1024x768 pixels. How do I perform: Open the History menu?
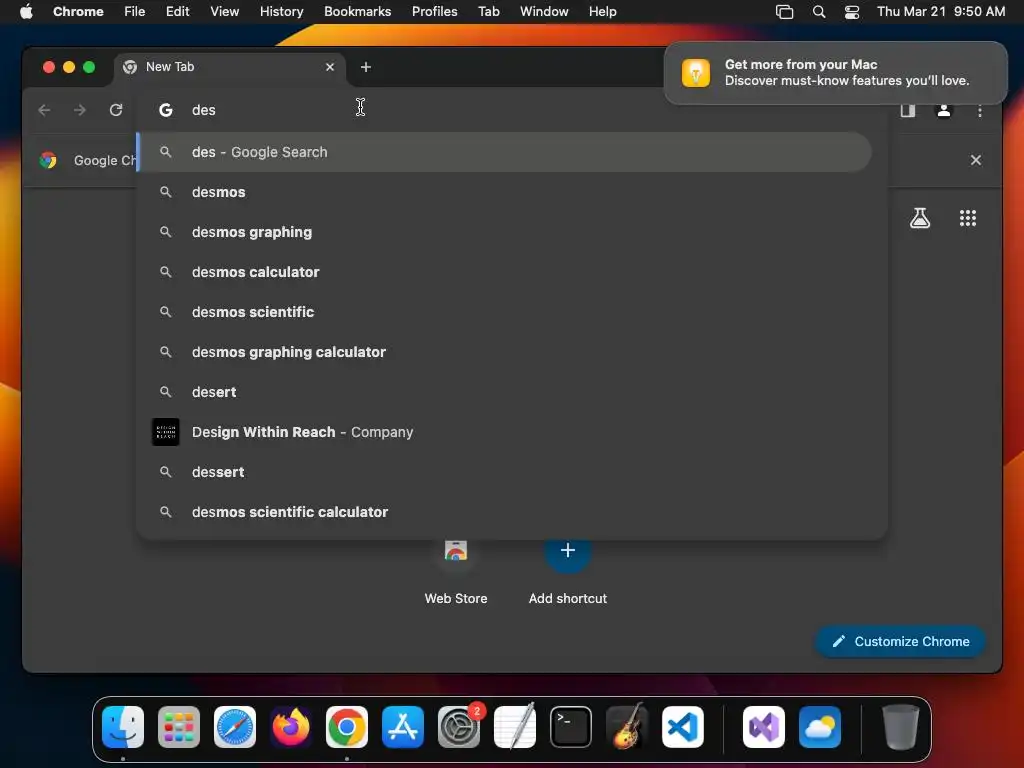(281, 12)
